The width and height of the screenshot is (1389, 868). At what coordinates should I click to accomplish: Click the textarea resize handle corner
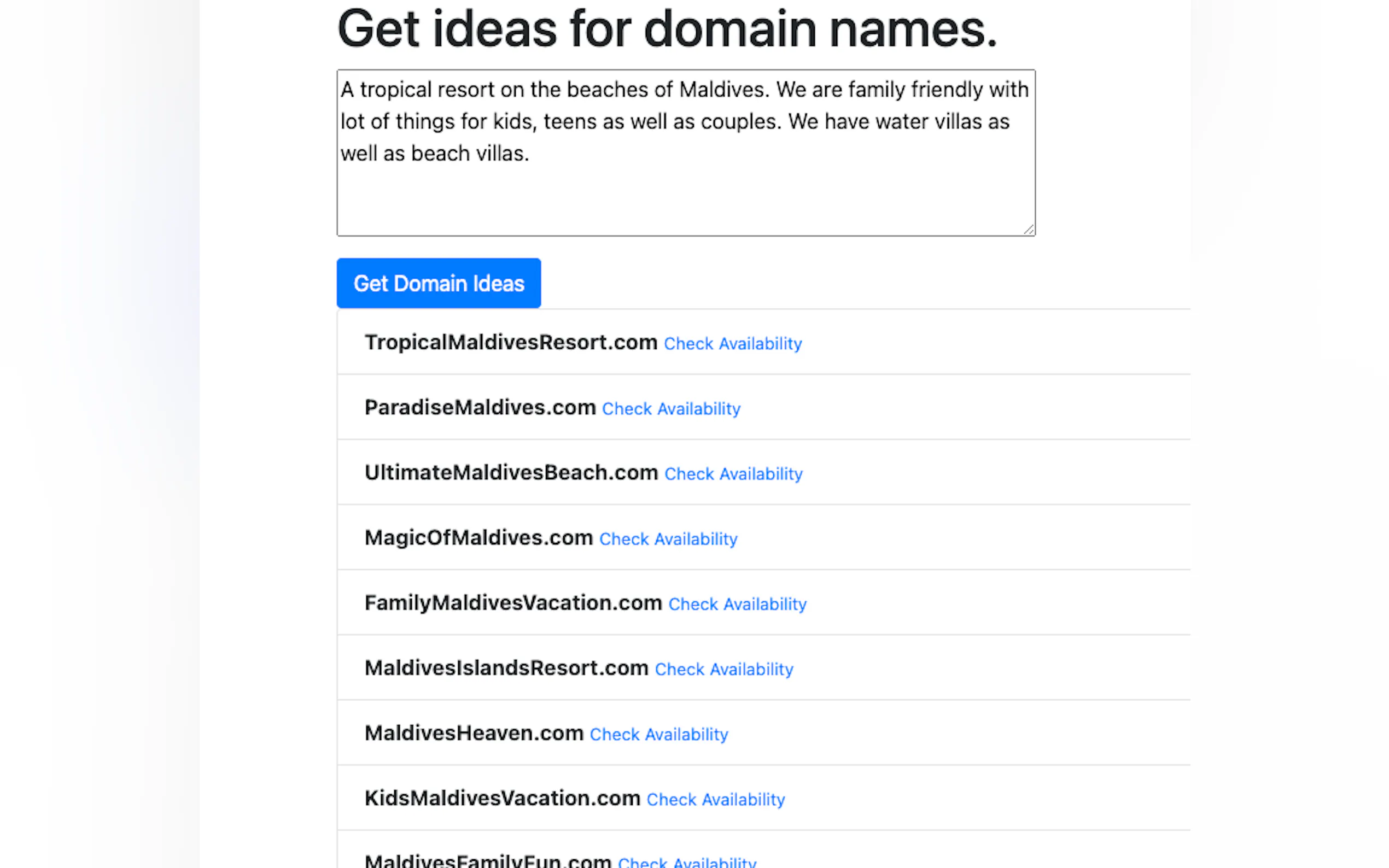1029,230
